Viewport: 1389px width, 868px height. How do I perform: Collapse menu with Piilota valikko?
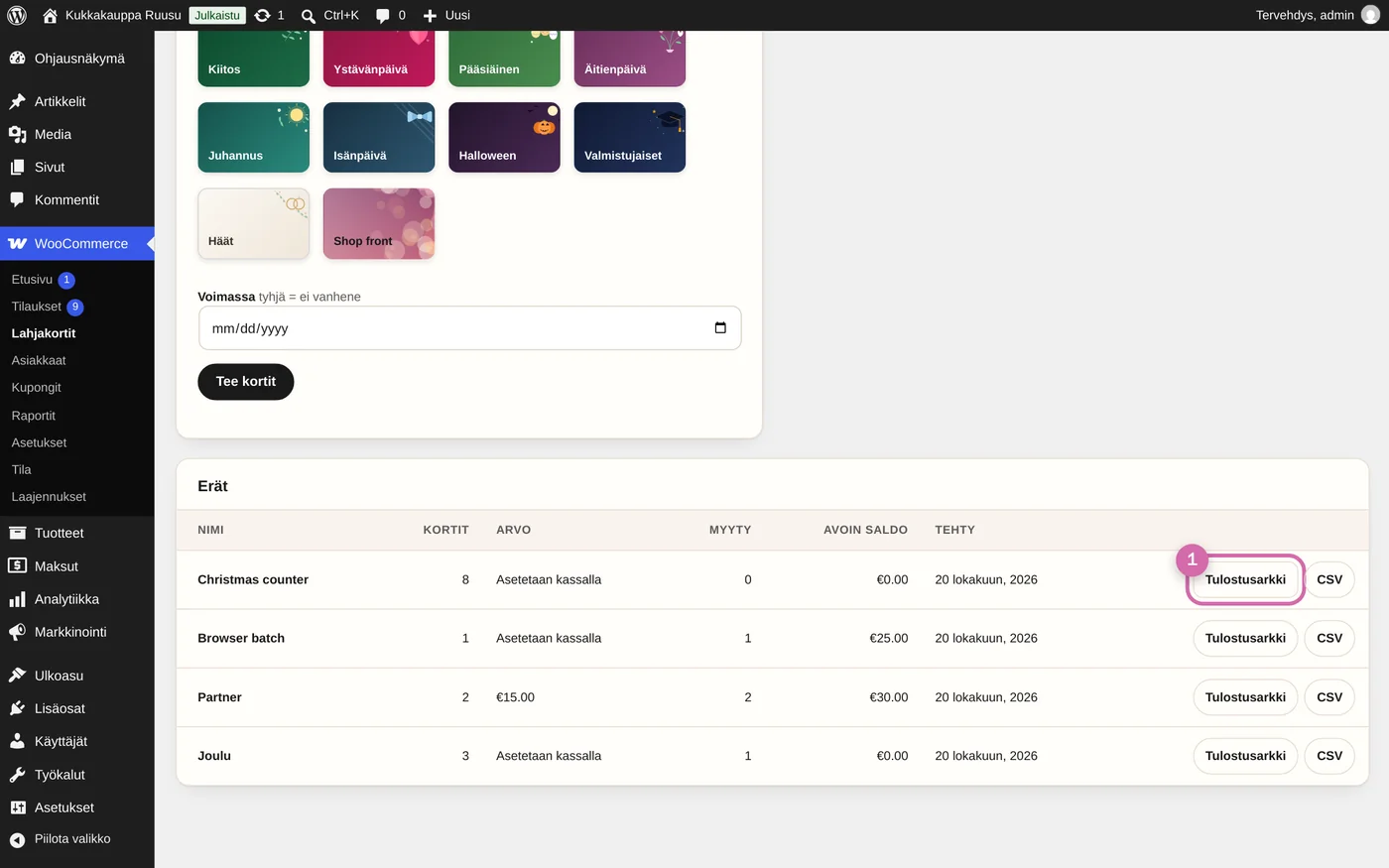[x=77, y=839]
